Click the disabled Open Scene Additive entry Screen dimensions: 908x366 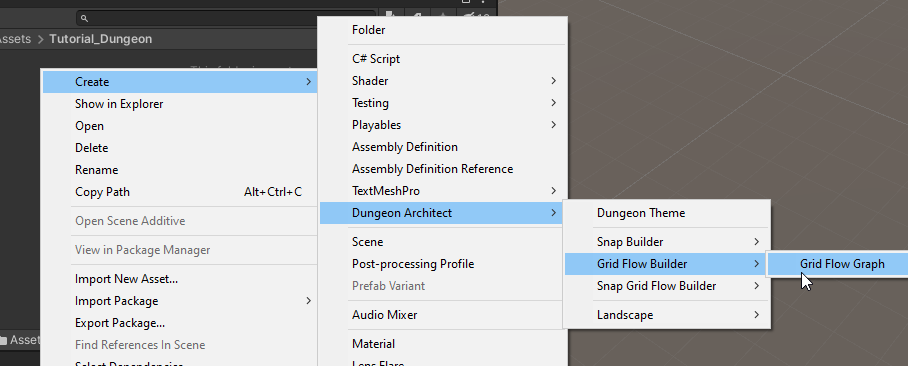pyautogui.click(x=180, y=221)
